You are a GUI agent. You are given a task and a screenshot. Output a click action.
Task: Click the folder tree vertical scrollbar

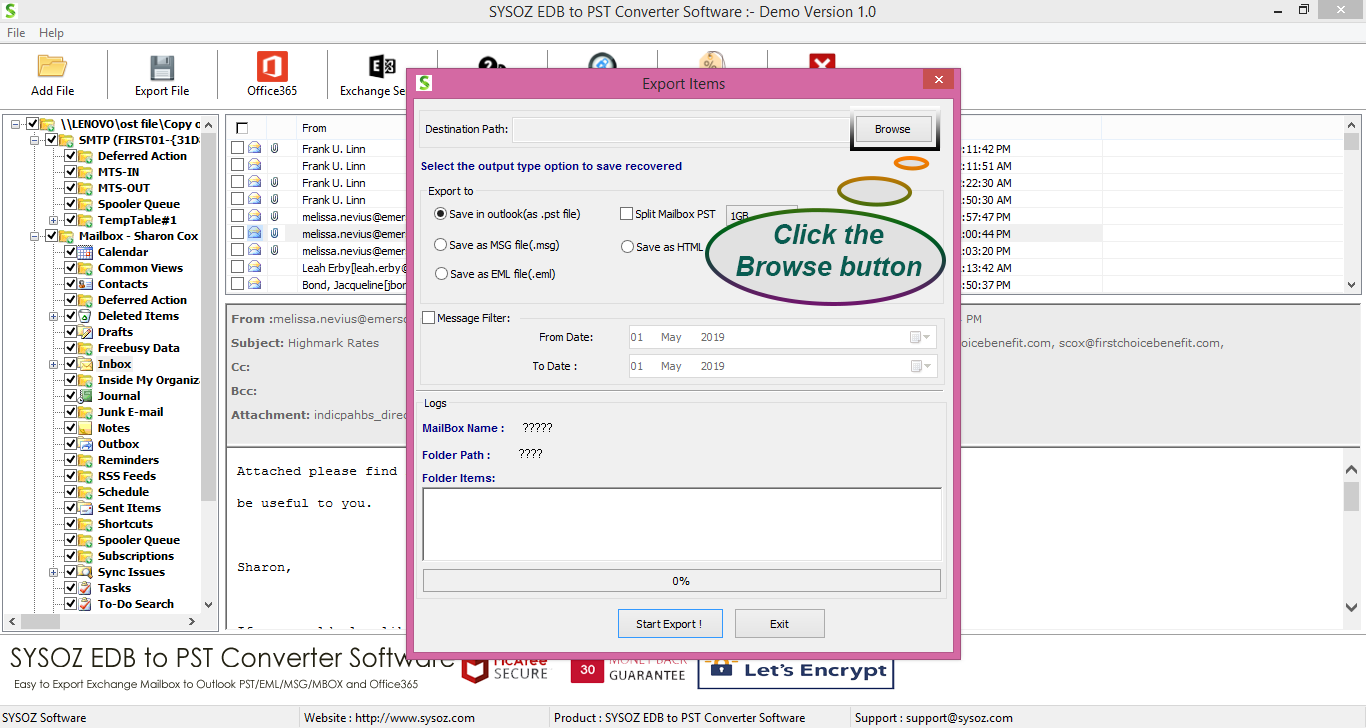tap(208, 364)
